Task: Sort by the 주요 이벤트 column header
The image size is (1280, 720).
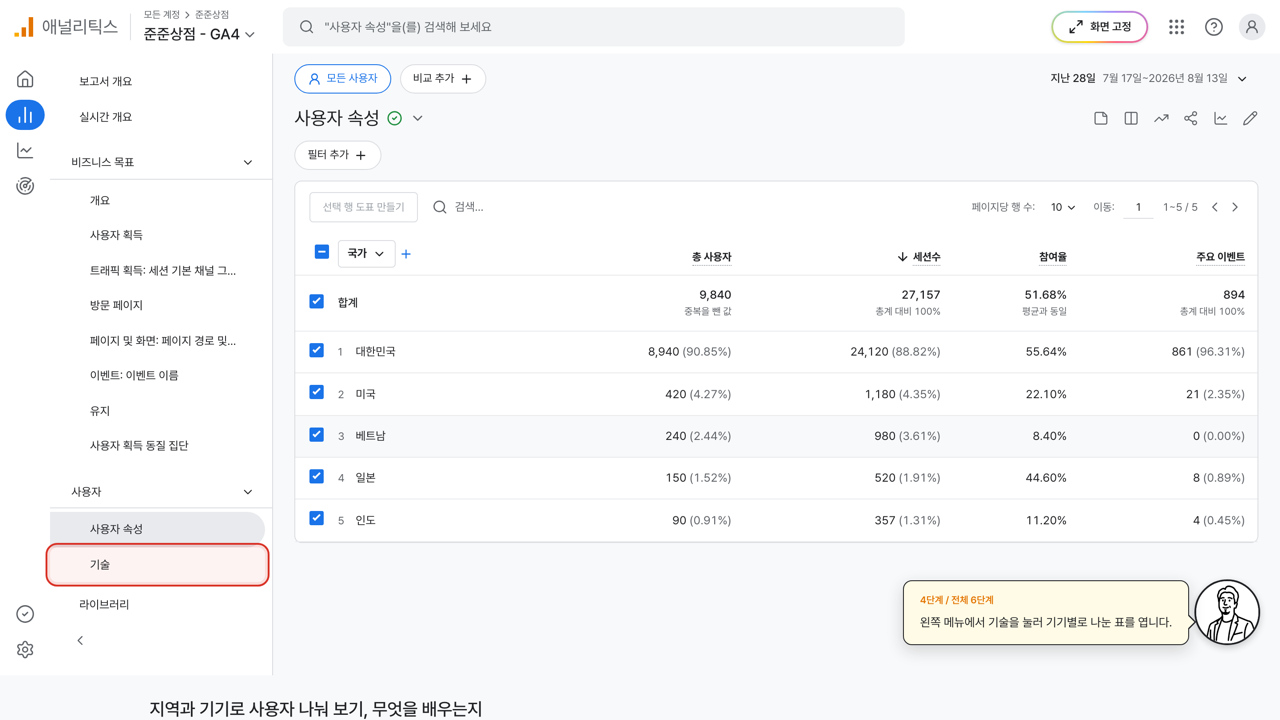Action: pos(1220,257)
